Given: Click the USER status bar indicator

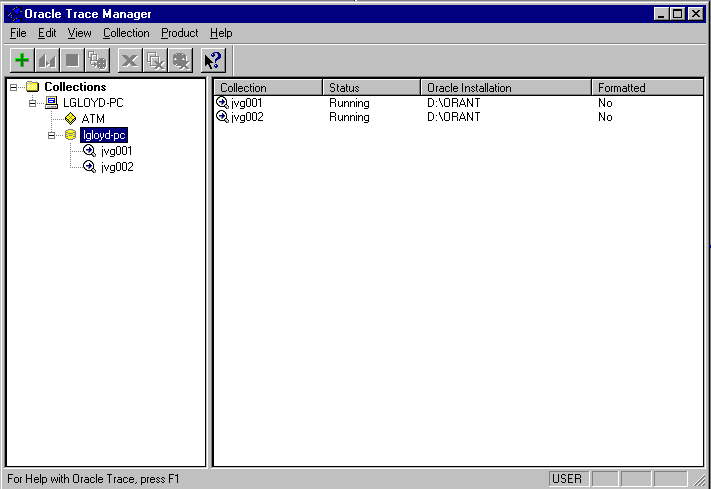Looking at the screenshot, I should coord(569,479).
